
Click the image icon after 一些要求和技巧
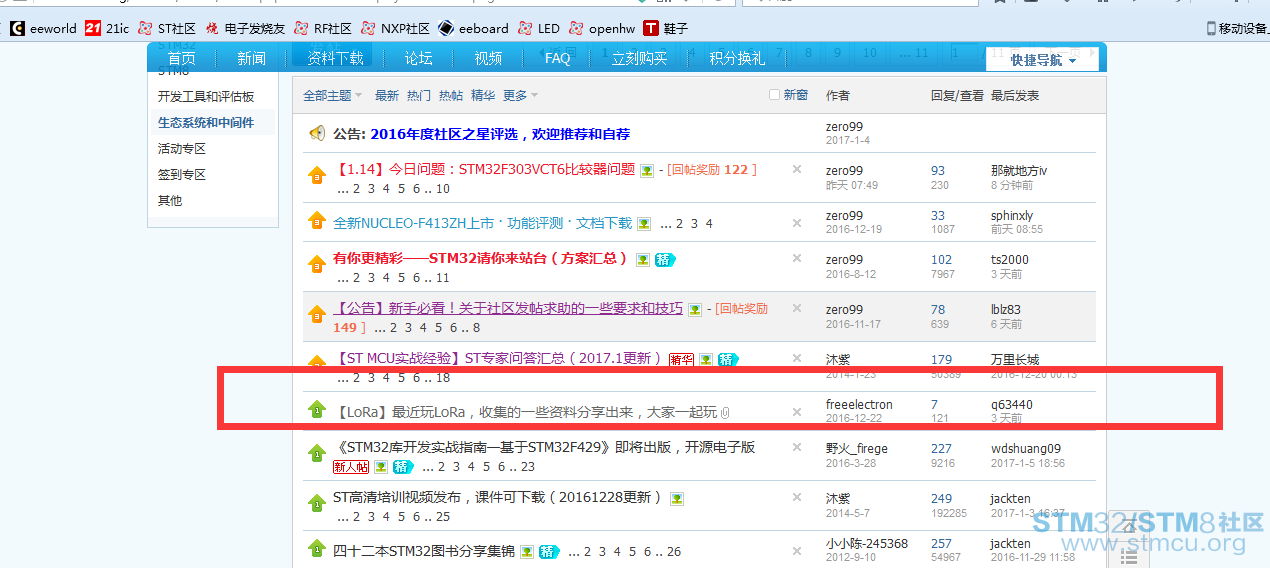click(694, 310)
